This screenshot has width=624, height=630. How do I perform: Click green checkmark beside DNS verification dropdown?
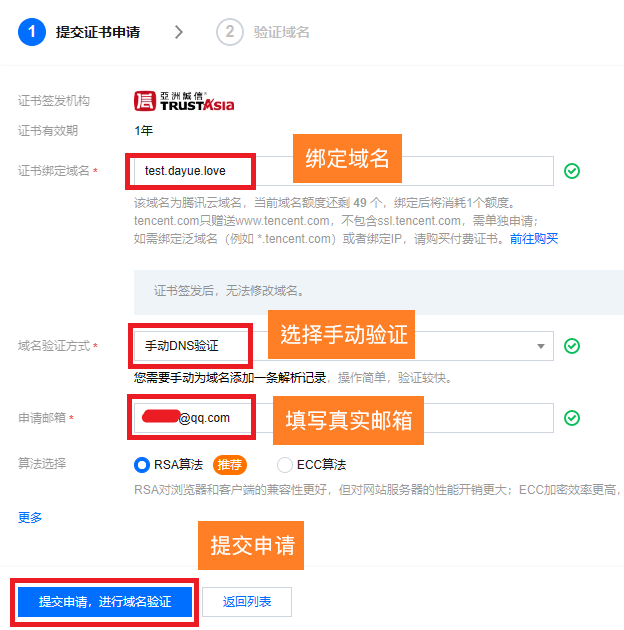pos(572,346)
